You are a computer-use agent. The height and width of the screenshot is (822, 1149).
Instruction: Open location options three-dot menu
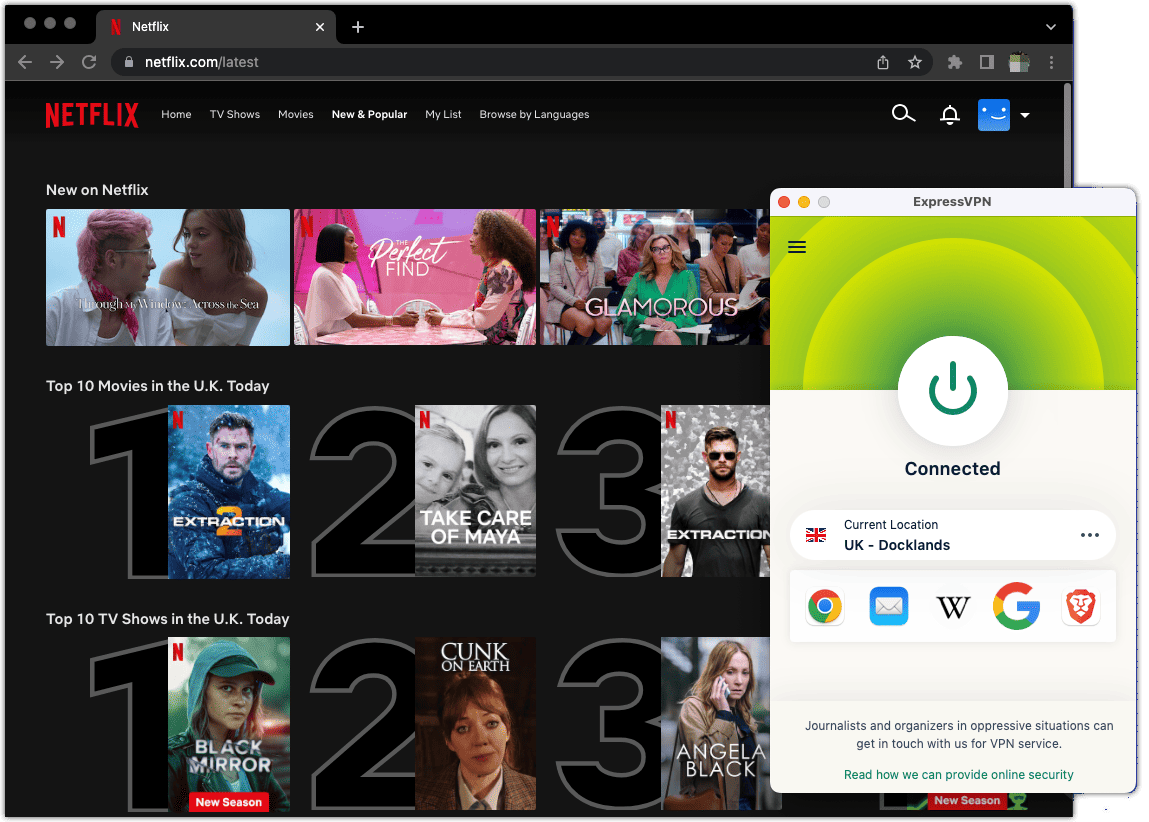coord(1090,535)
